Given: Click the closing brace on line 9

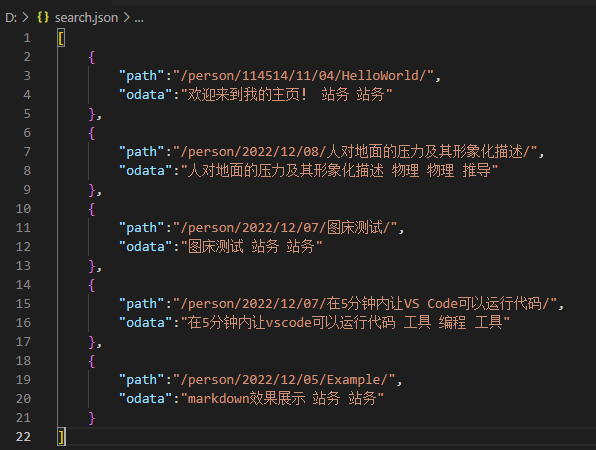Looking at the screenshot, I should (91, 190).
